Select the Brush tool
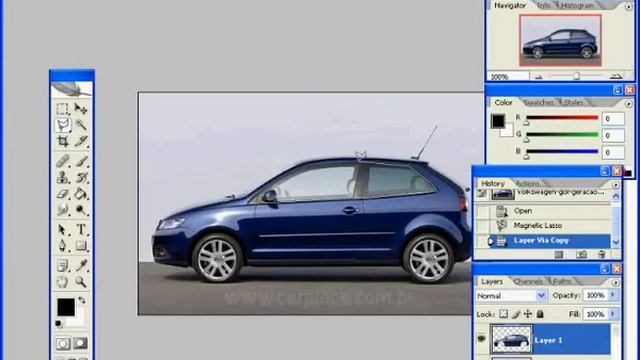This screenshot has height=360, width=640. [x=81, y=161]
